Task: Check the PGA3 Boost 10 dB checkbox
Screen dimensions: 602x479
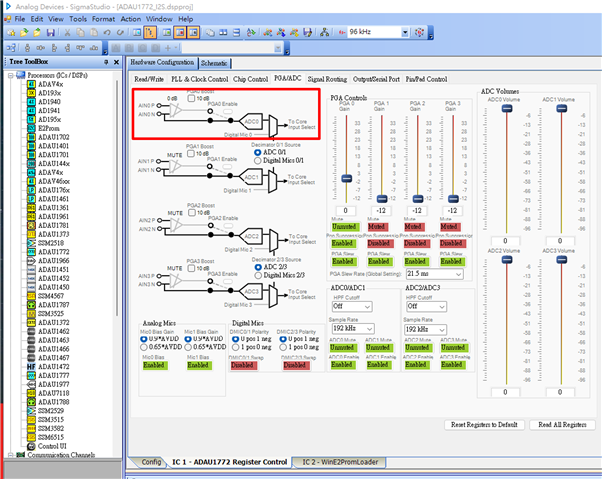Action: 191,268
